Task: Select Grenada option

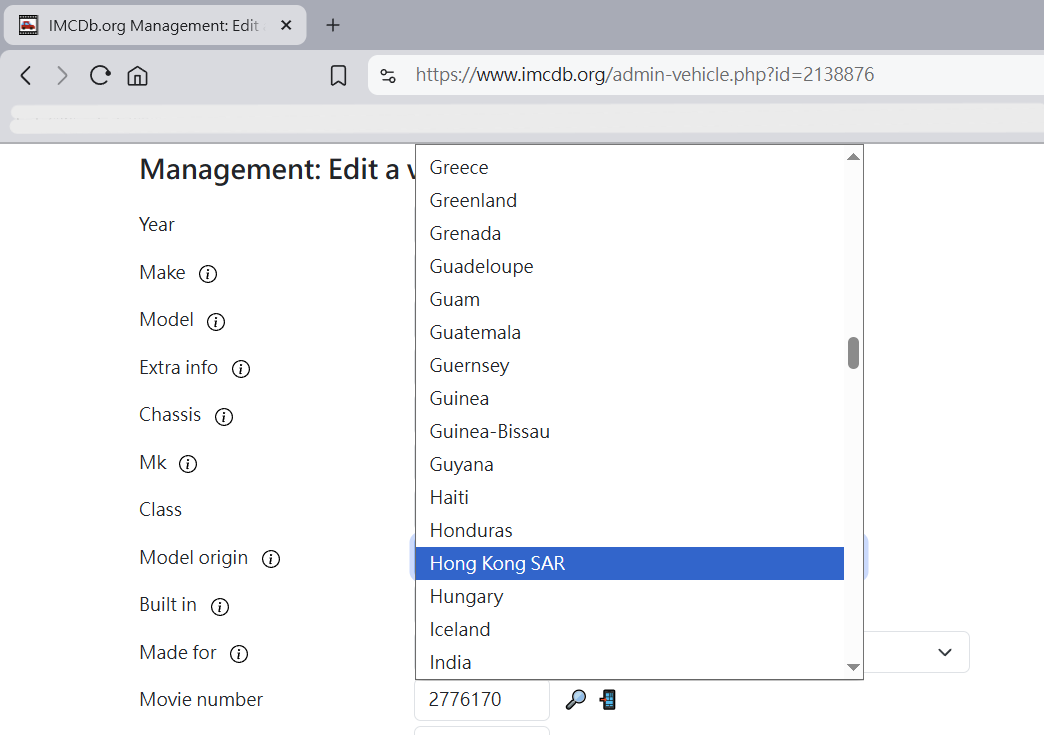Action: 630,234
